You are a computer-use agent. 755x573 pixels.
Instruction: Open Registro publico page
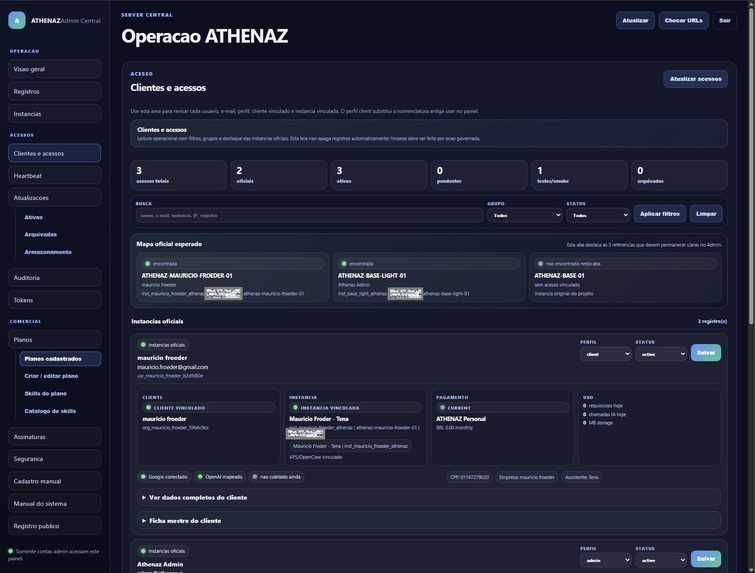[54, 526]
